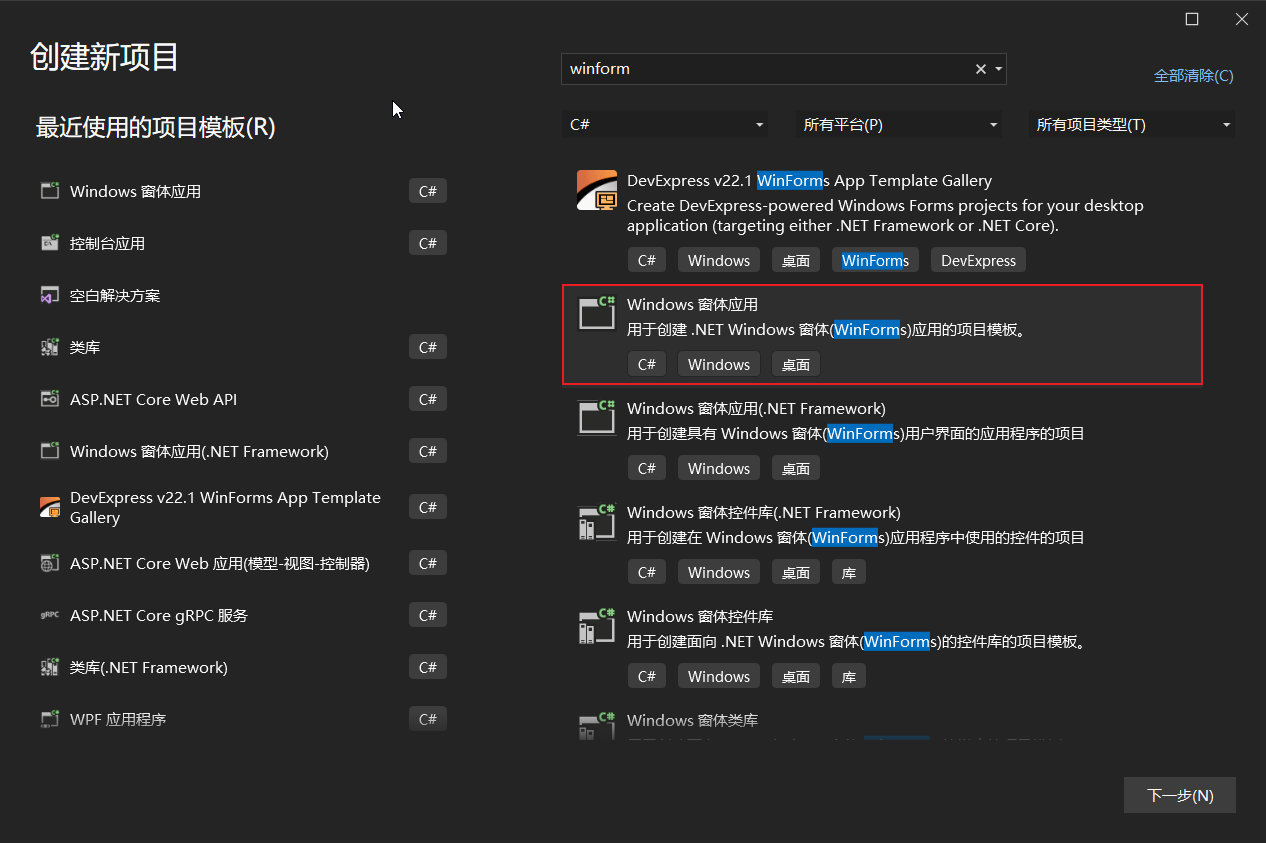Clear the winform search text with the X

(x=981, y=69)
